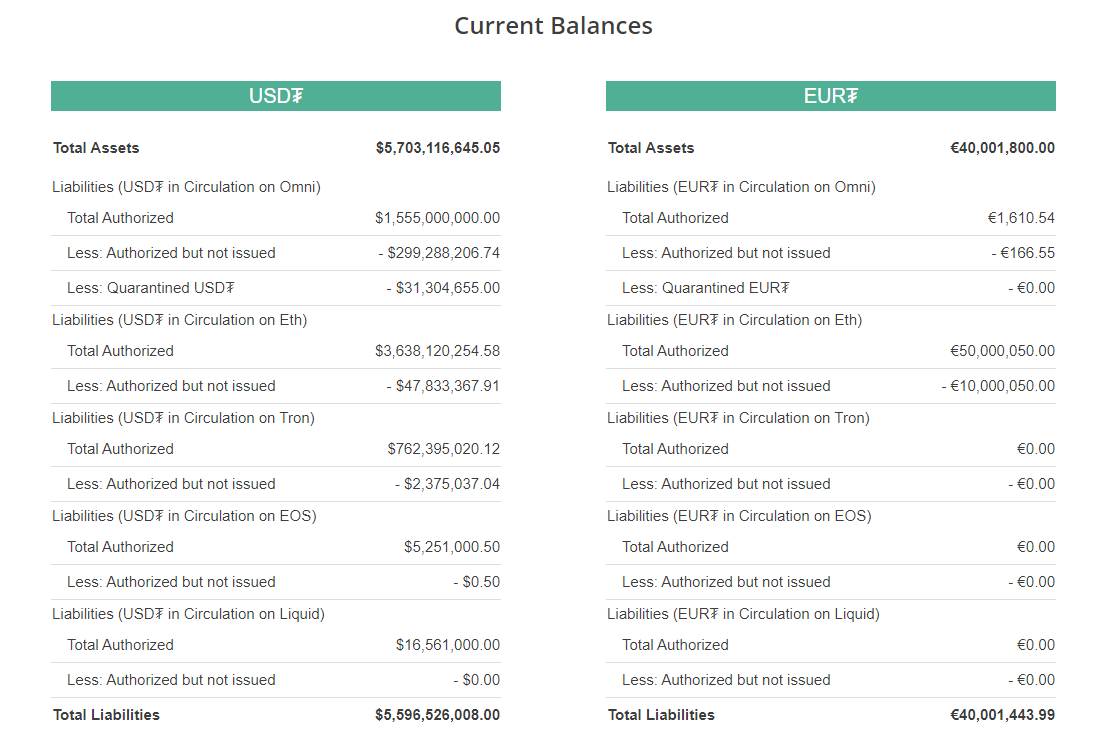The width and height of the screenshot is (1111, 737).
Task: Click the Quarantined EUR₮ row label
Action: coord(706,288)
